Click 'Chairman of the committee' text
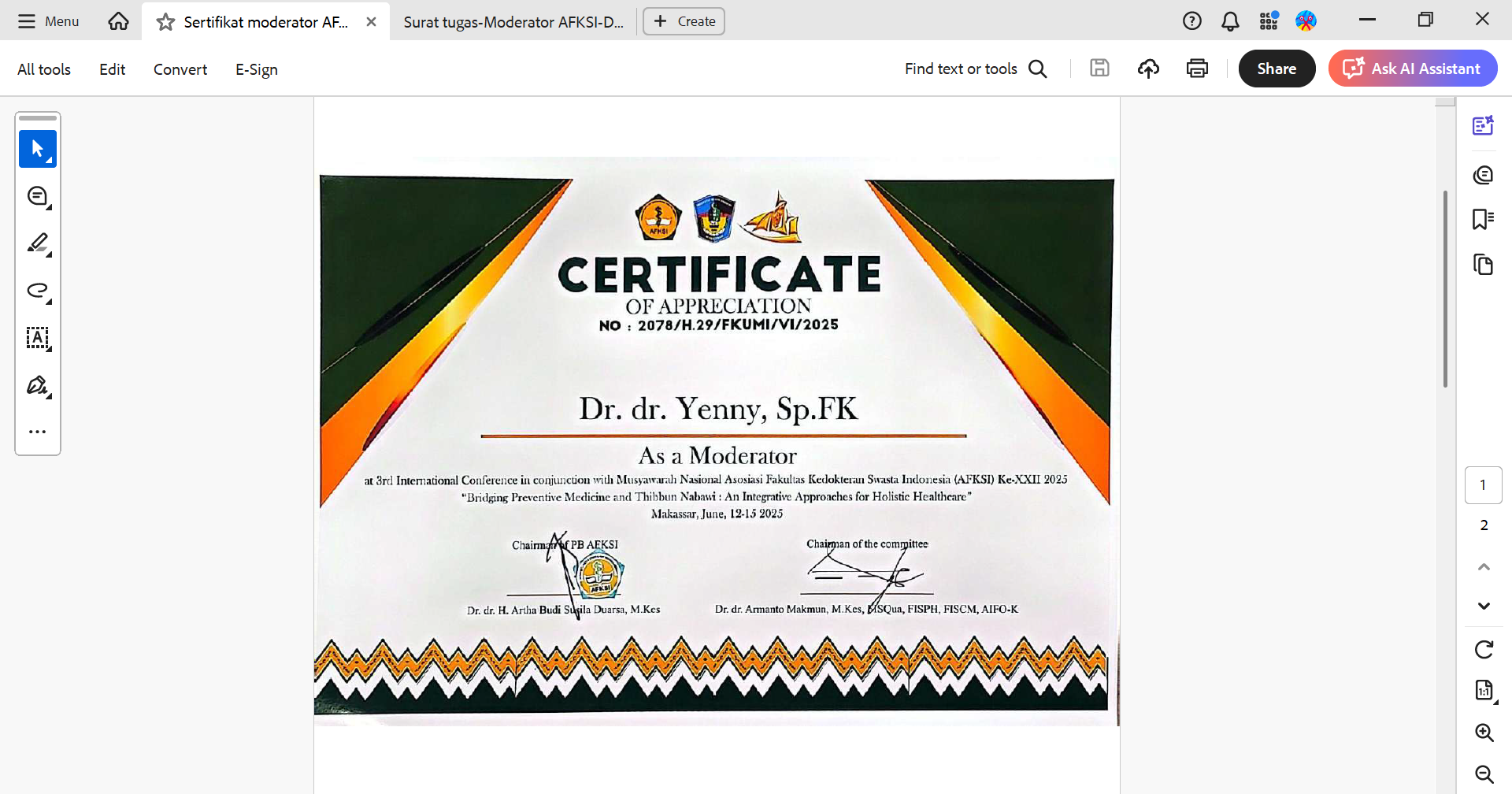Screen dimensions: 1512x794 (867, 544)
